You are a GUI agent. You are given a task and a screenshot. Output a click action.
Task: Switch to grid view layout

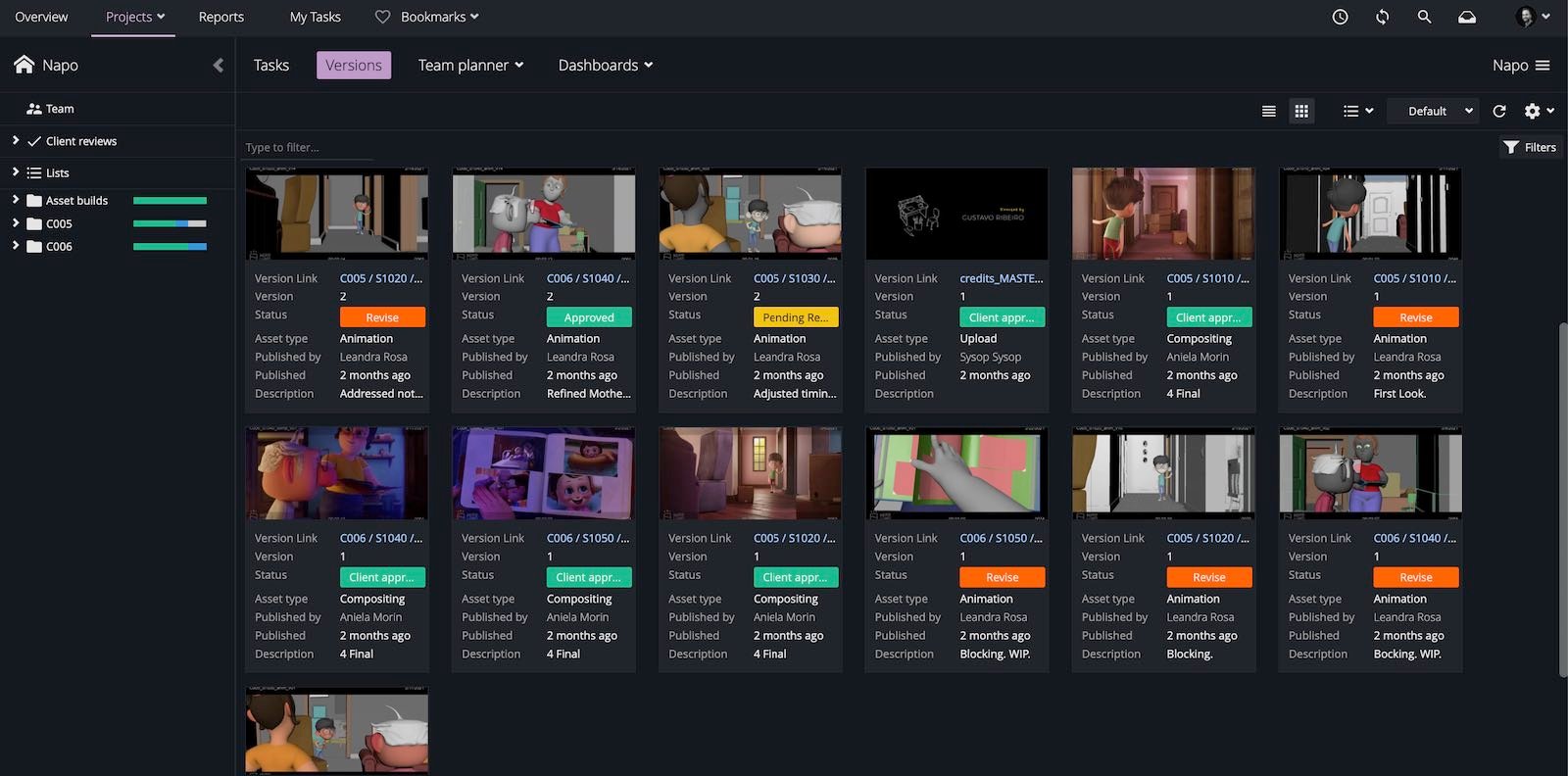1301,111
